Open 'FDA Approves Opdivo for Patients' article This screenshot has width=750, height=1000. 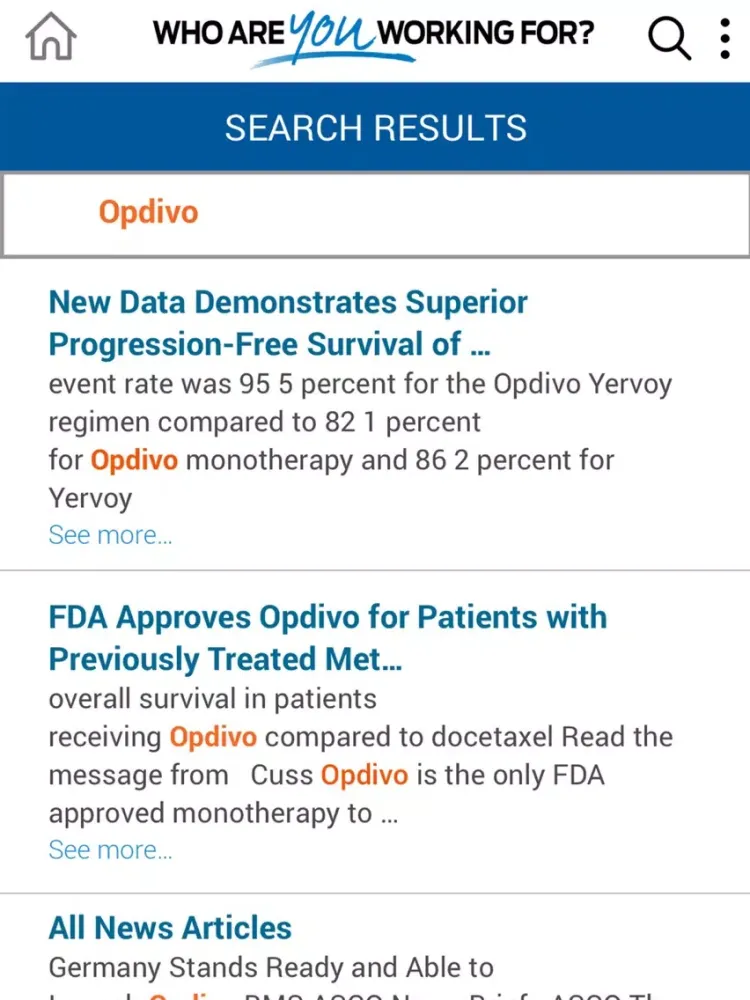328,638
